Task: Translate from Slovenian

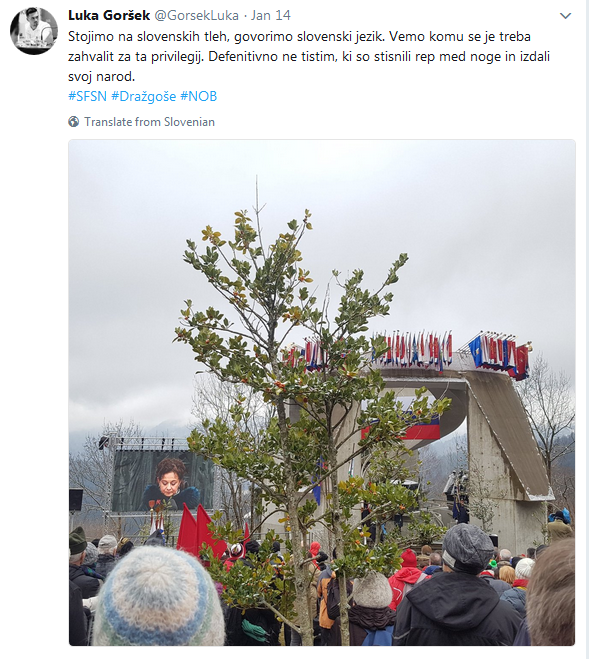Action: tap(149, 122)
